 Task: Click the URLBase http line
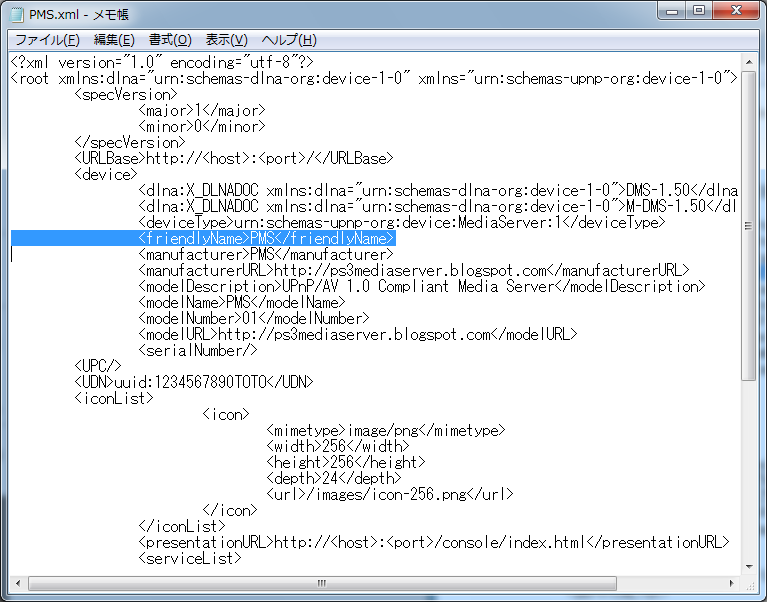pyautogui.click(x=234, y=158)
